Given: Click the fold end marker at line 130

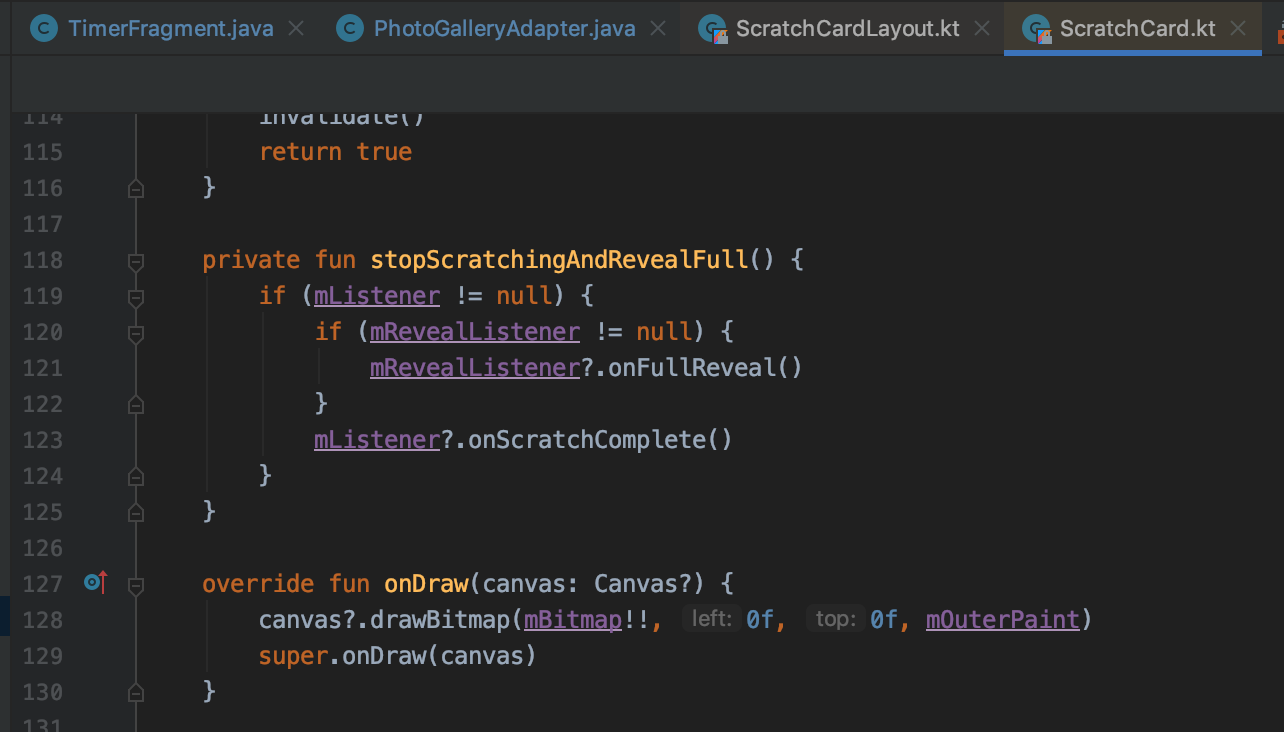Looking at the screenshot, I should [136, 692].
